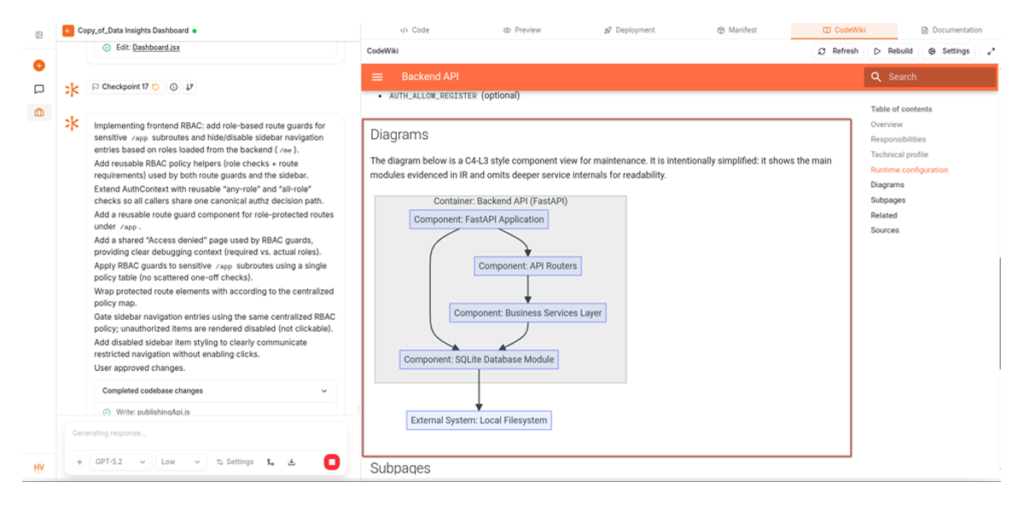1024x505 pixels.
Task: Click the info icon next to Checkpoint 17
Action: click(174, 87)
